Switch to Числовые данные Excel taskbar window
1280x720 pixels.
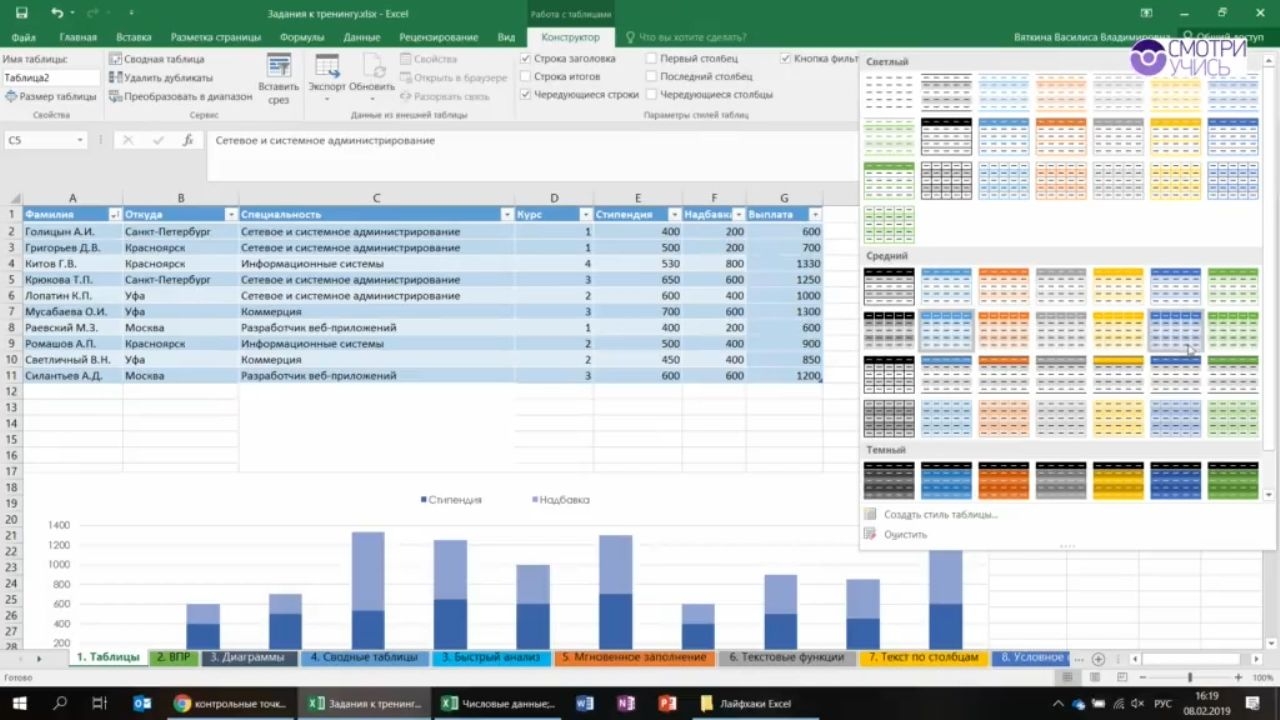coord(498,703)
